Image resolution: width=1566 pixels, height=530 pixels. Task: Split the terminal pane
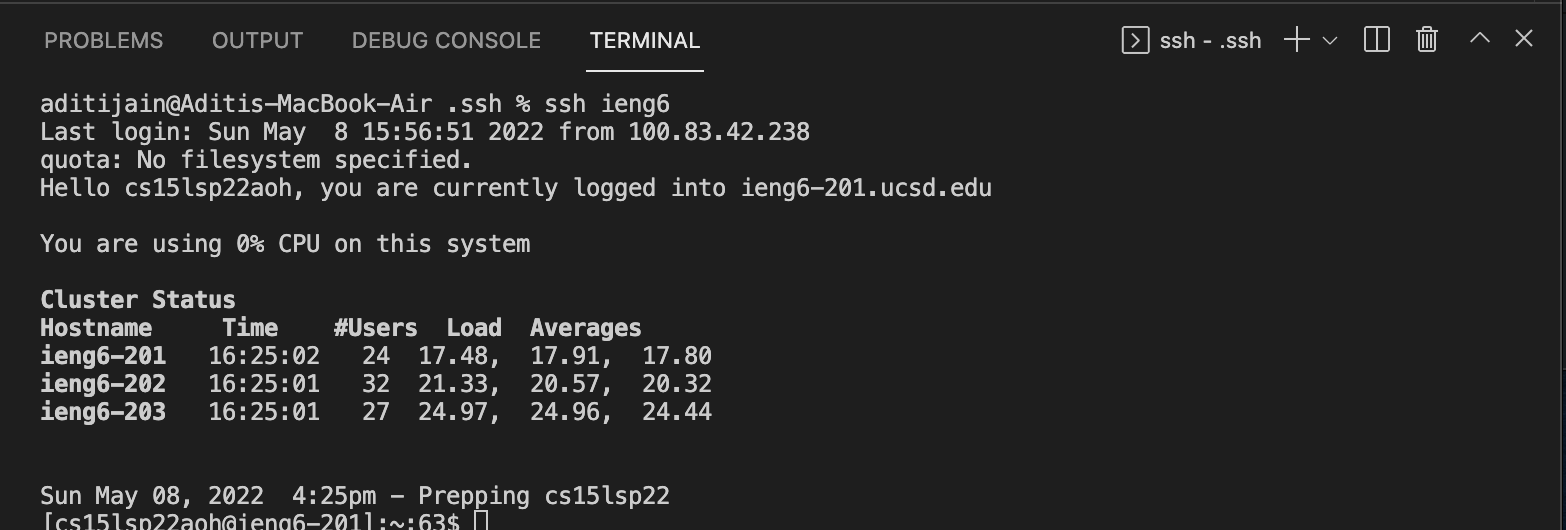pos(1377,40)
